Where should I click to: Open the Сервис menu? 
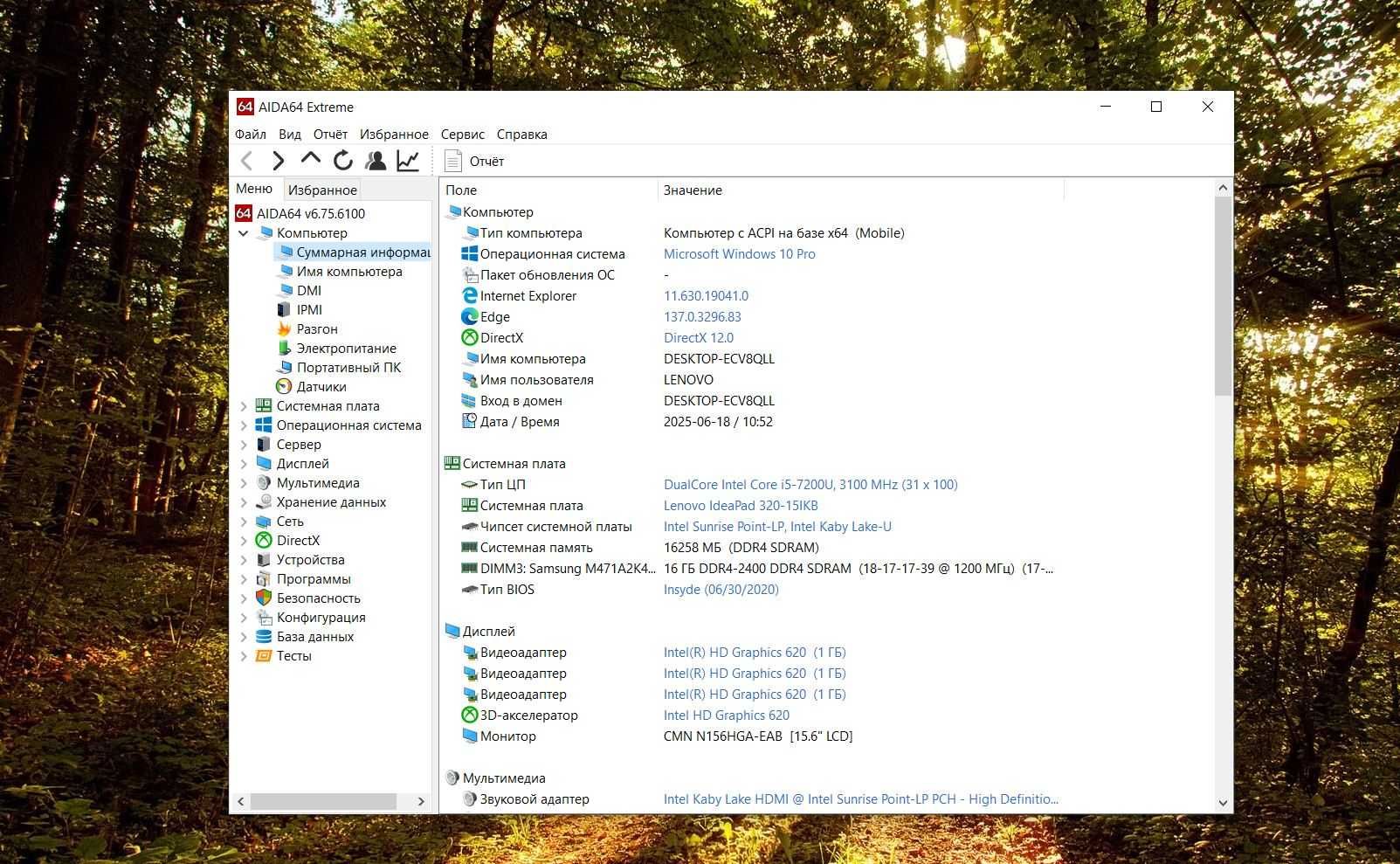[x=463, y=135]
